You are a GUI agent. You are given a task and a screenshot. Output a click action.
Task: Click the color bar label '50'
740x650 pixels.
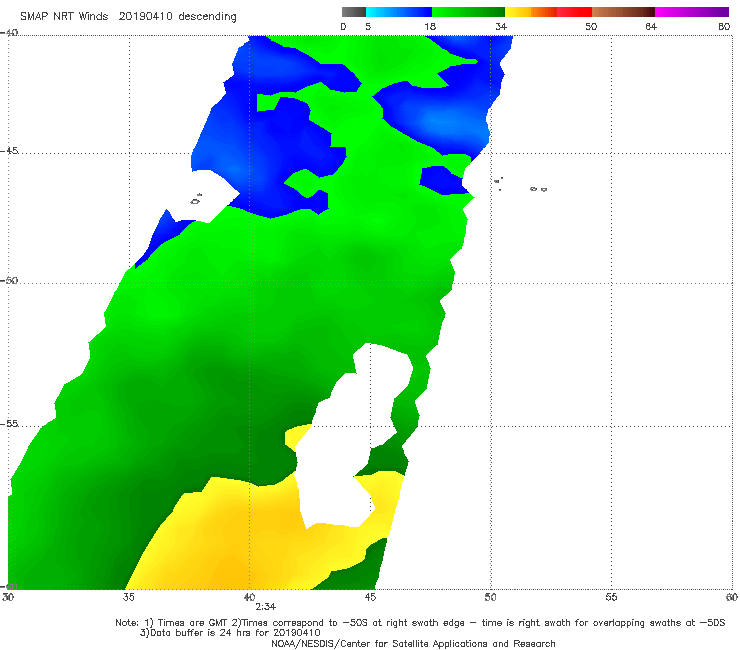[x=591, y=26]
